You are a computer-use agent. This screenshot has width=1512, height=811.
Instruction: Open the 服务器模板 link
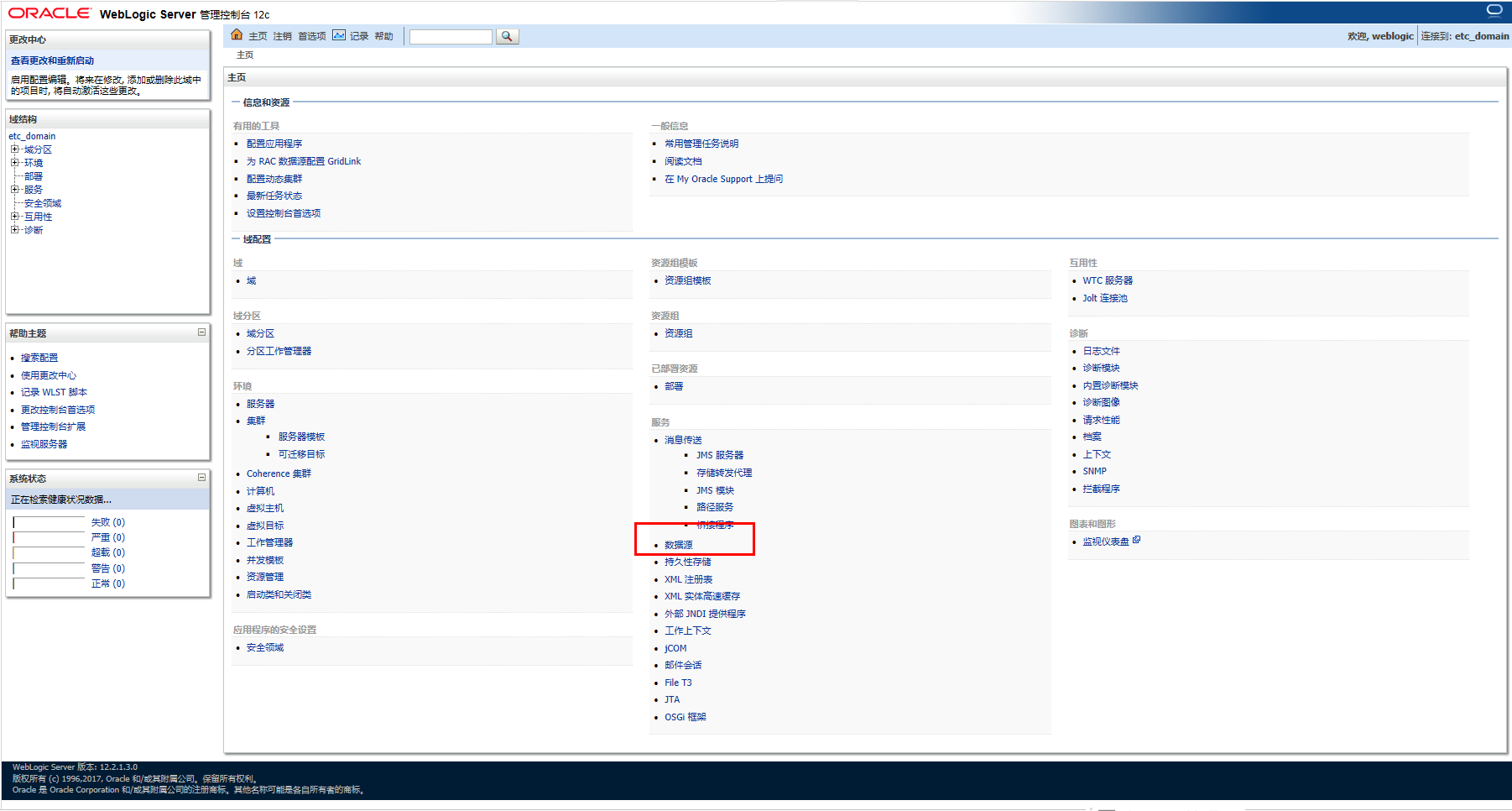tap(301, 437)
